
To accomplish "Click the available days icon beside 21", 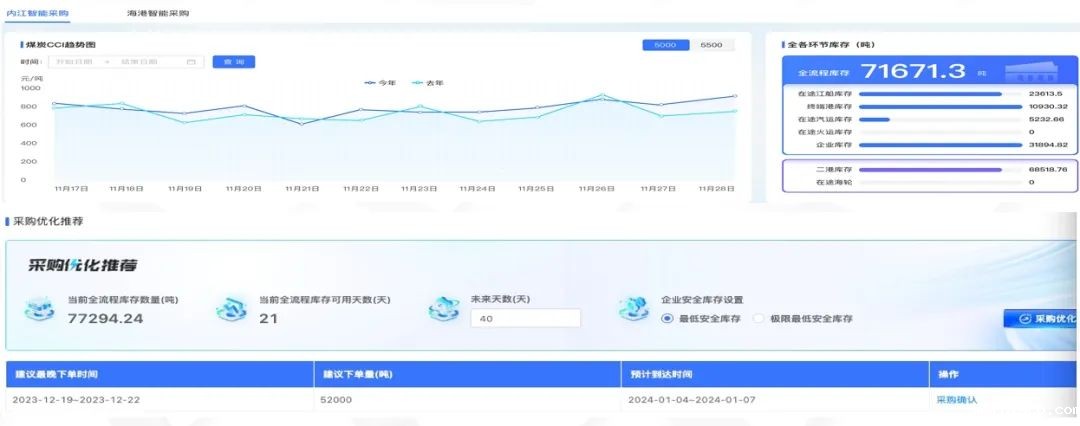I will [x=232, y=309].
